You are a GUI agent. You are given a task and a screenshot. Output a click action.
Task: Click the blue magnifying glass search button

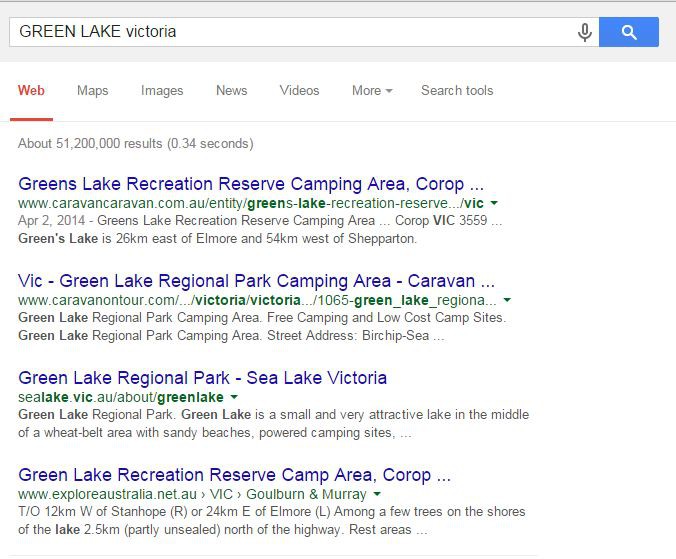[629, 32]
